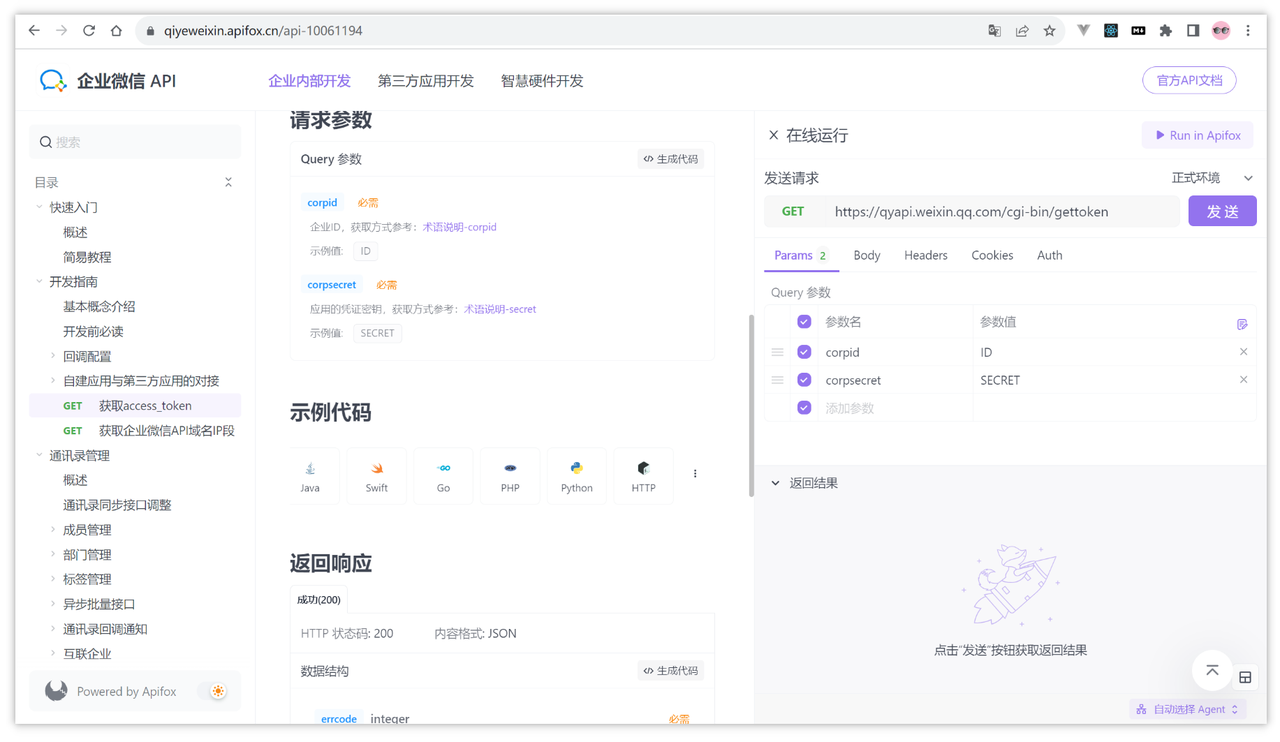Open the 术语说明-corpid link

tap(459, 227)
